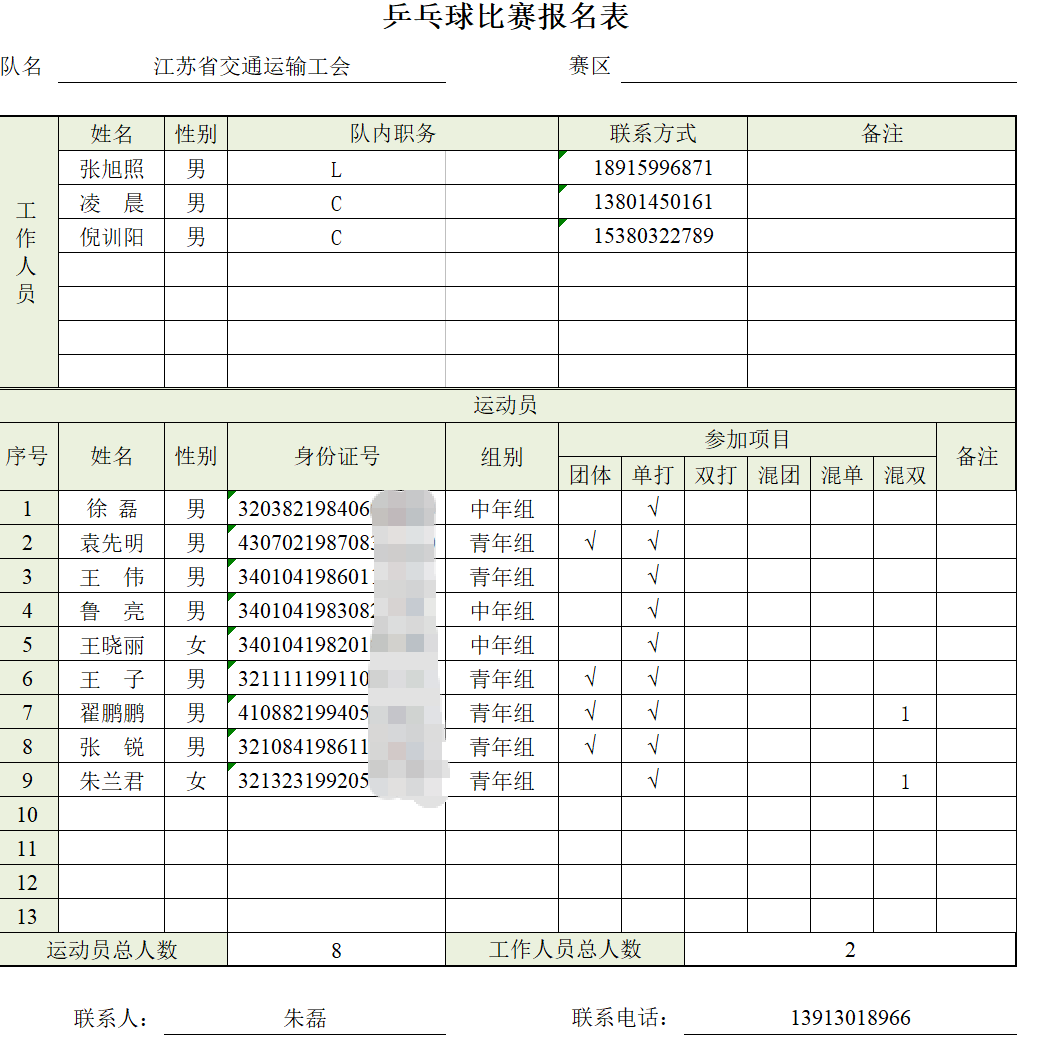The width and height of the screenshot is (1044, 1042).
Task: Select athlete name 王 伟
Action: (112, 577)
